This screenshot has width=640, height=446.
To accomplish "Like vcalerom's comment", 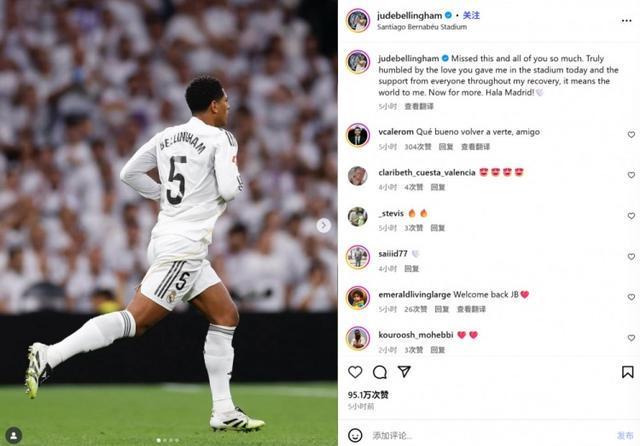I will pos(631,134).
